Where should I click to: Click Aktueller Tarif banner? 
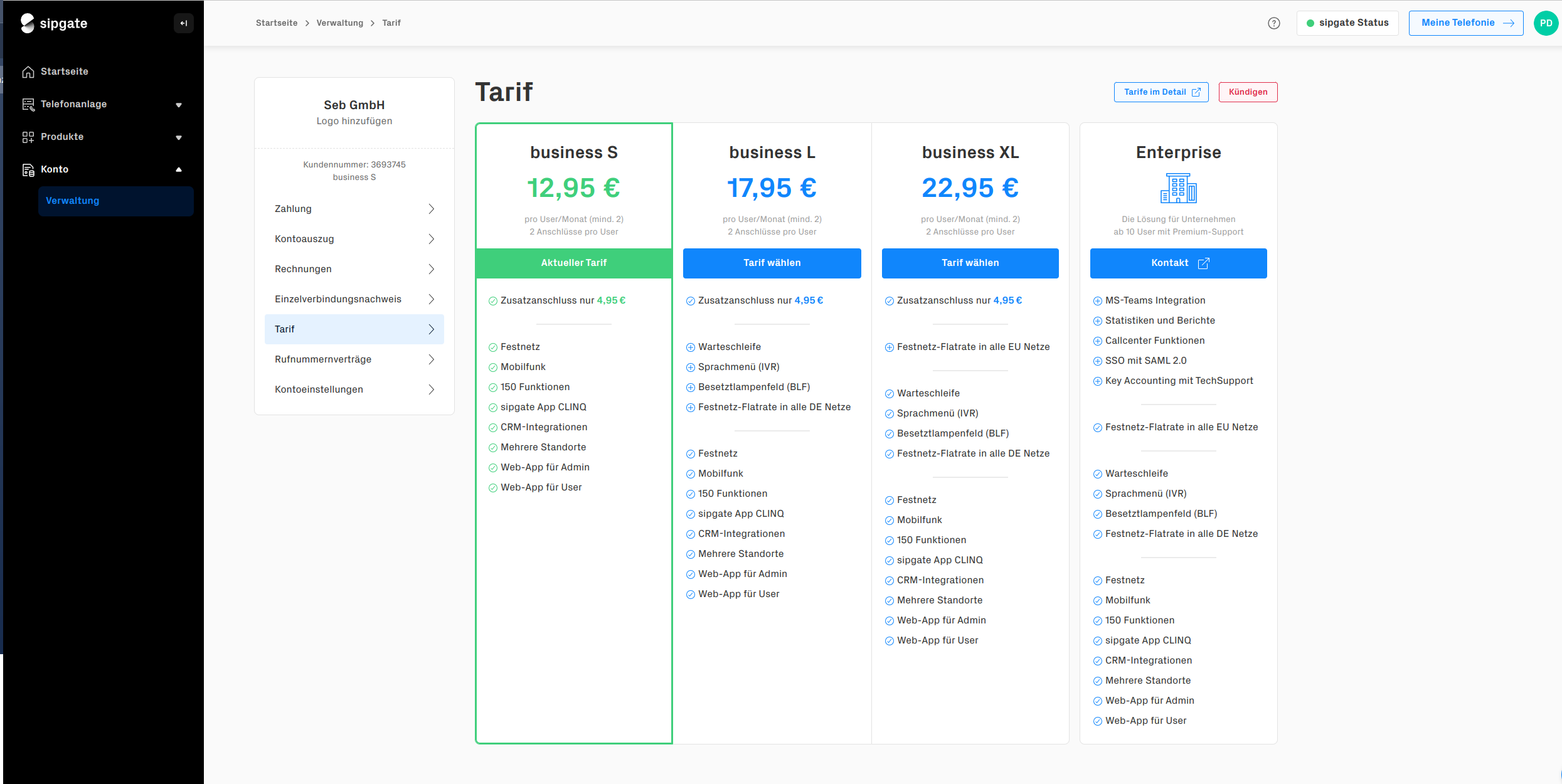574,263
